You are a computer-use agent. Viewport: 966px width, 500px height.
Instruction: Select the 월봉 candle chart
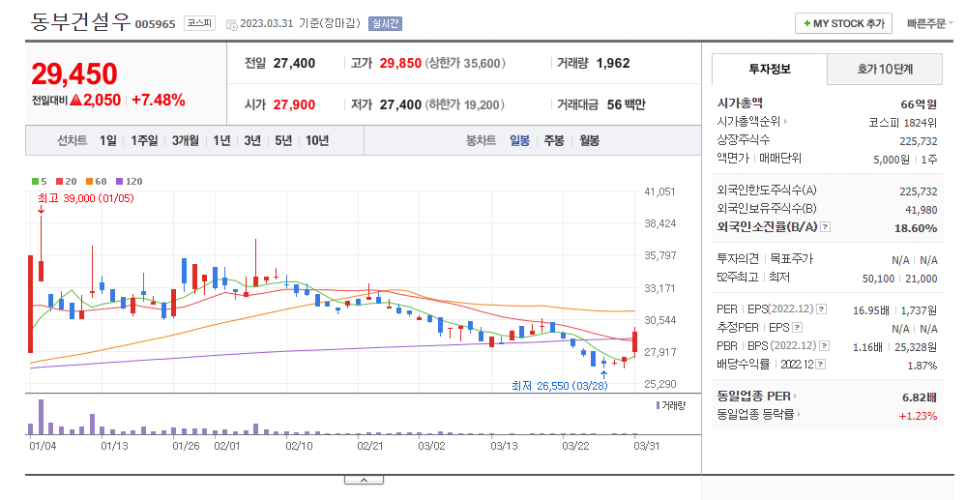pos(589,140)
